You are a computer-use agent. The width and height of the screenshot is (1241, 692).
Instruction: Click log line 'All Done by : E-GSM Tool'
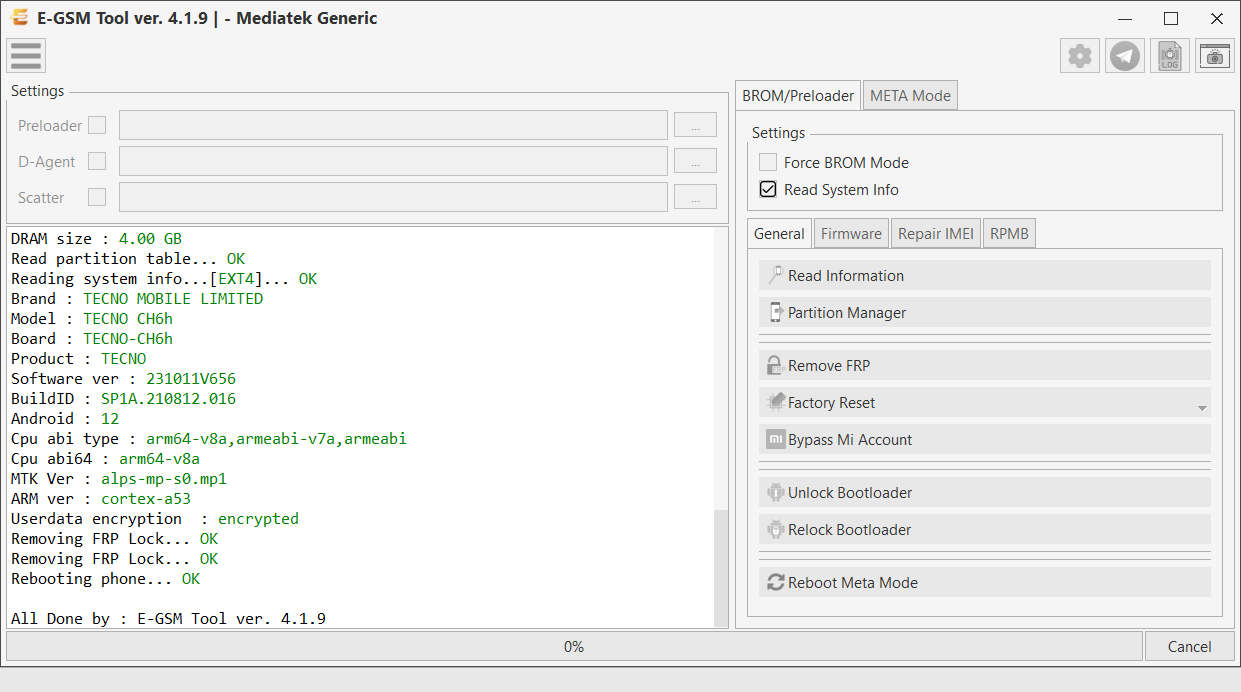168,618
